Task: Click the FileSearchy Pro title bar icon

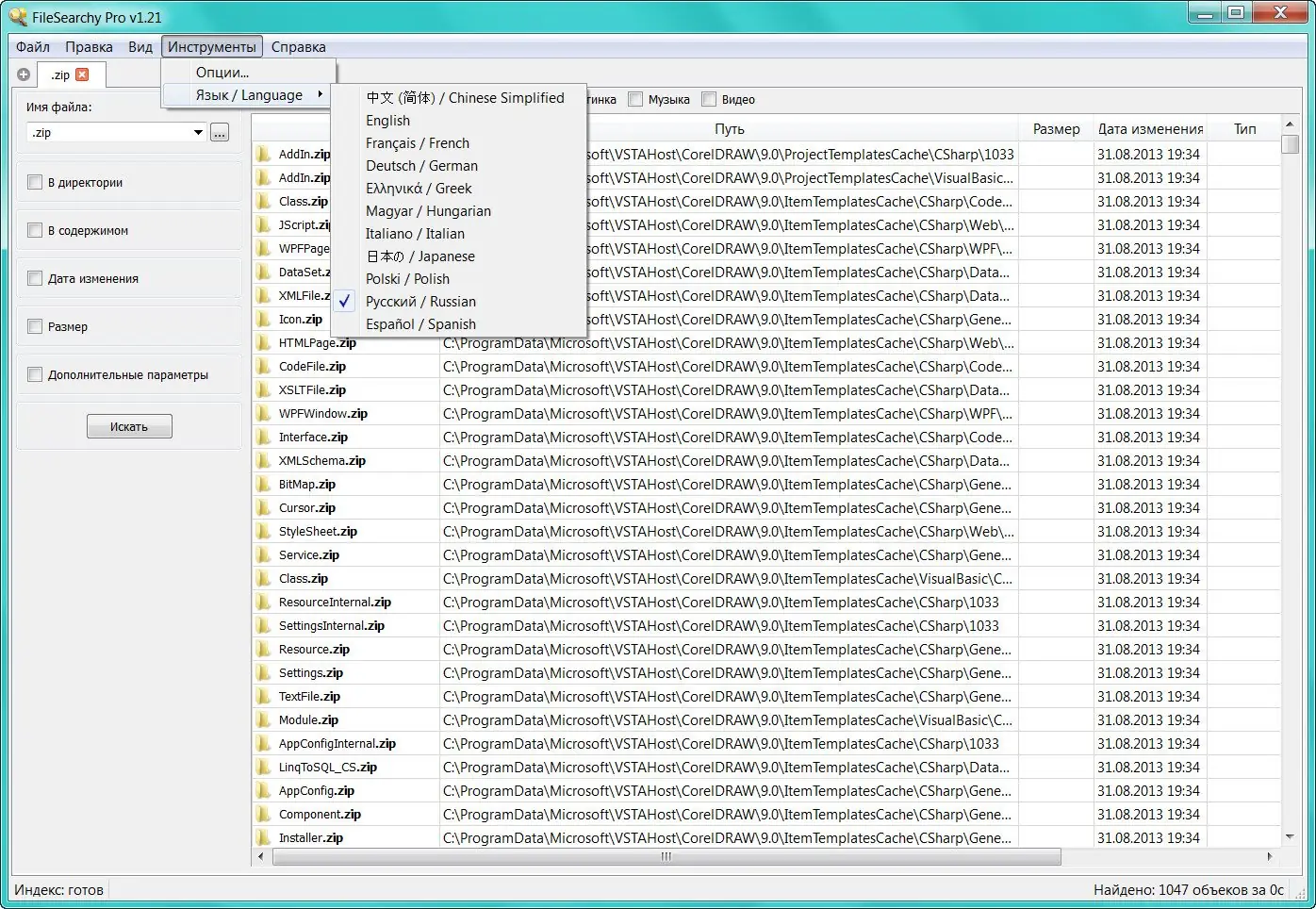Action: point(18,16)
